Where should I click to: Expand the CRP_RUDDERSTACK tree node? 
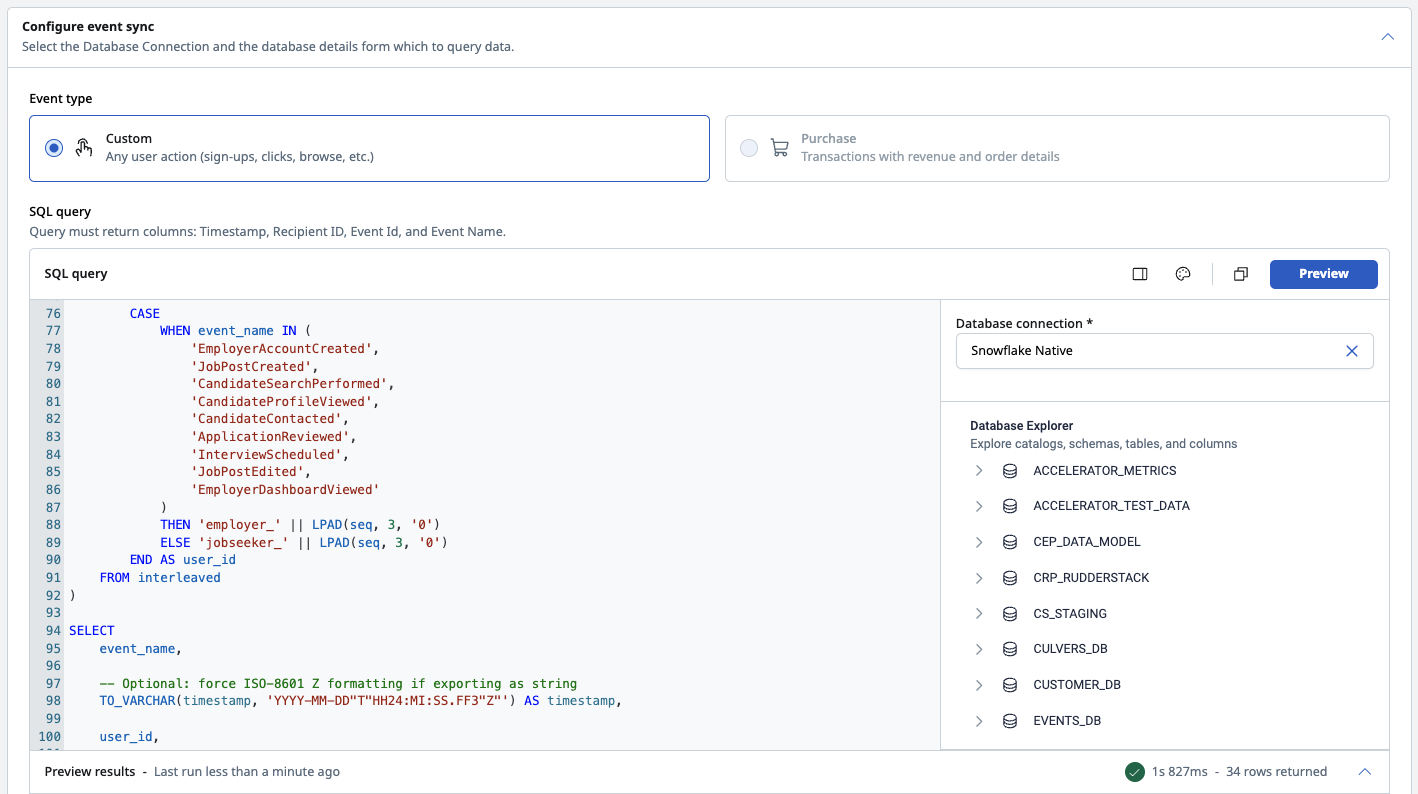pos(979,578)
